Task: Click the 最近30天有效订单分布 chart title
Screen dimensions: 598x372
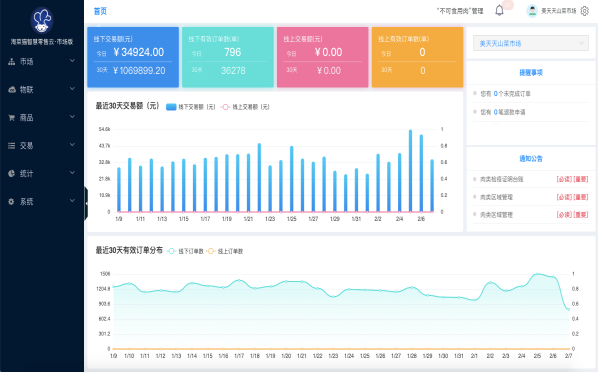Action: 129,250
